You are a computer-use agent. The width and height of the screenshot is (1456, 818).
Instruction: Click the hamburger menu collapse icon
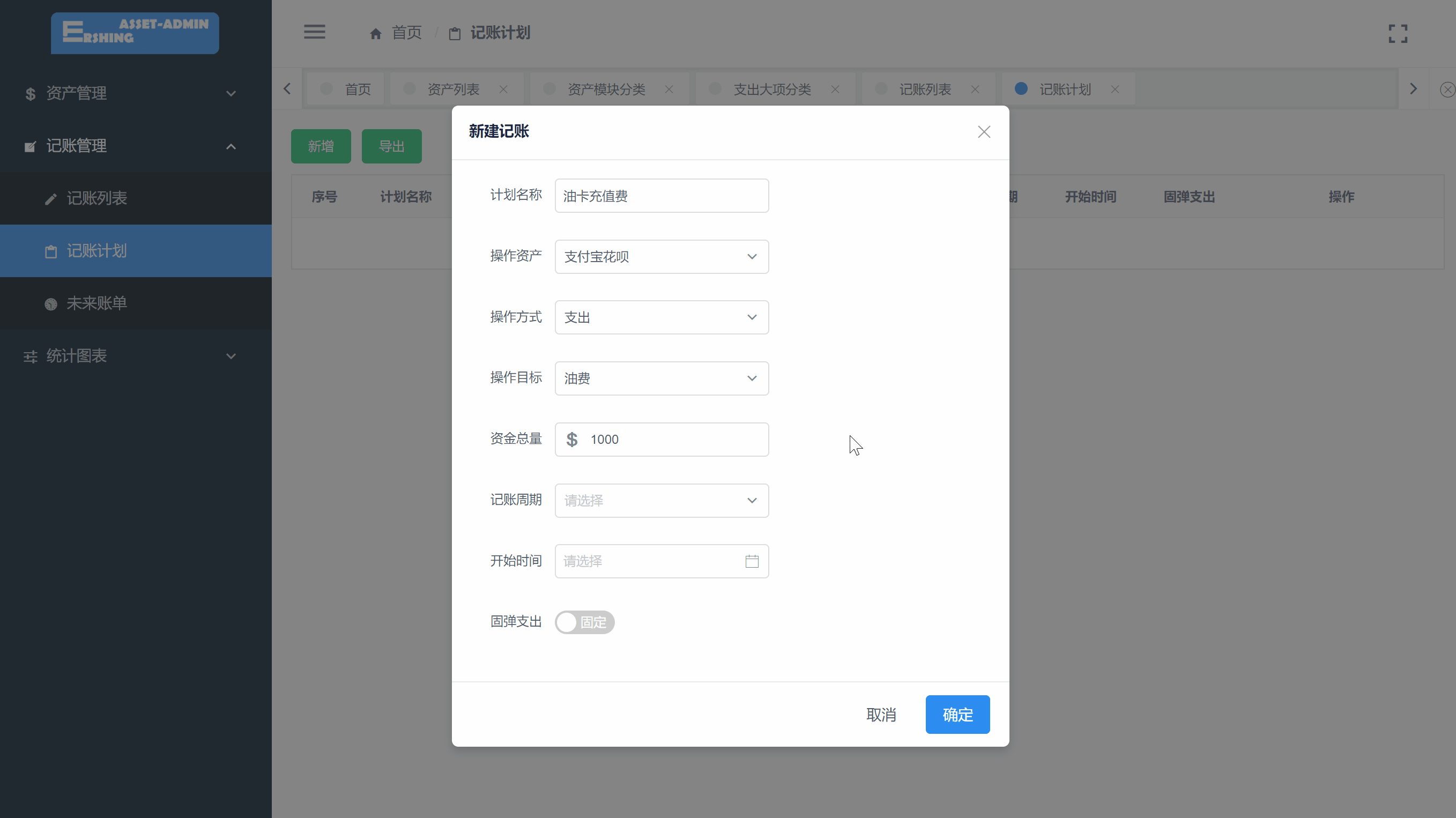[314, 32]
